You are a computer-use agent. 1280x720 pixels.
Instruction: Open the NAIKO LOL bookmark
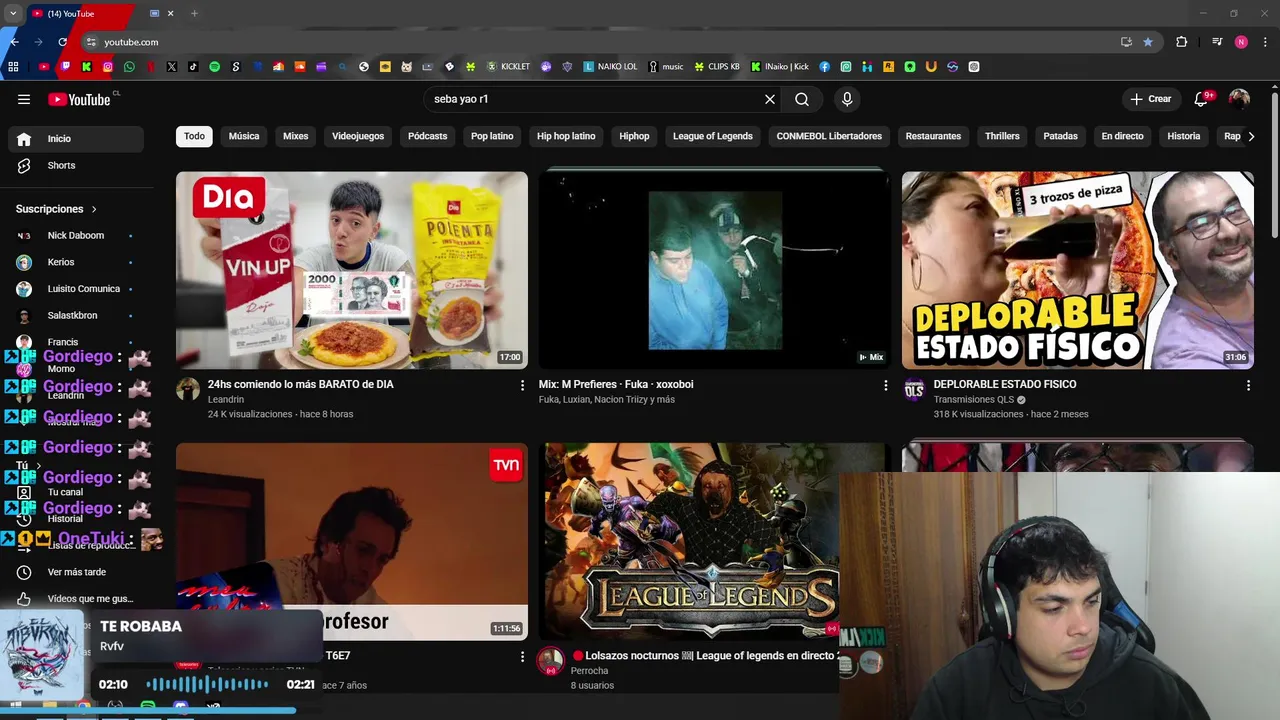(x=610, y=67)
